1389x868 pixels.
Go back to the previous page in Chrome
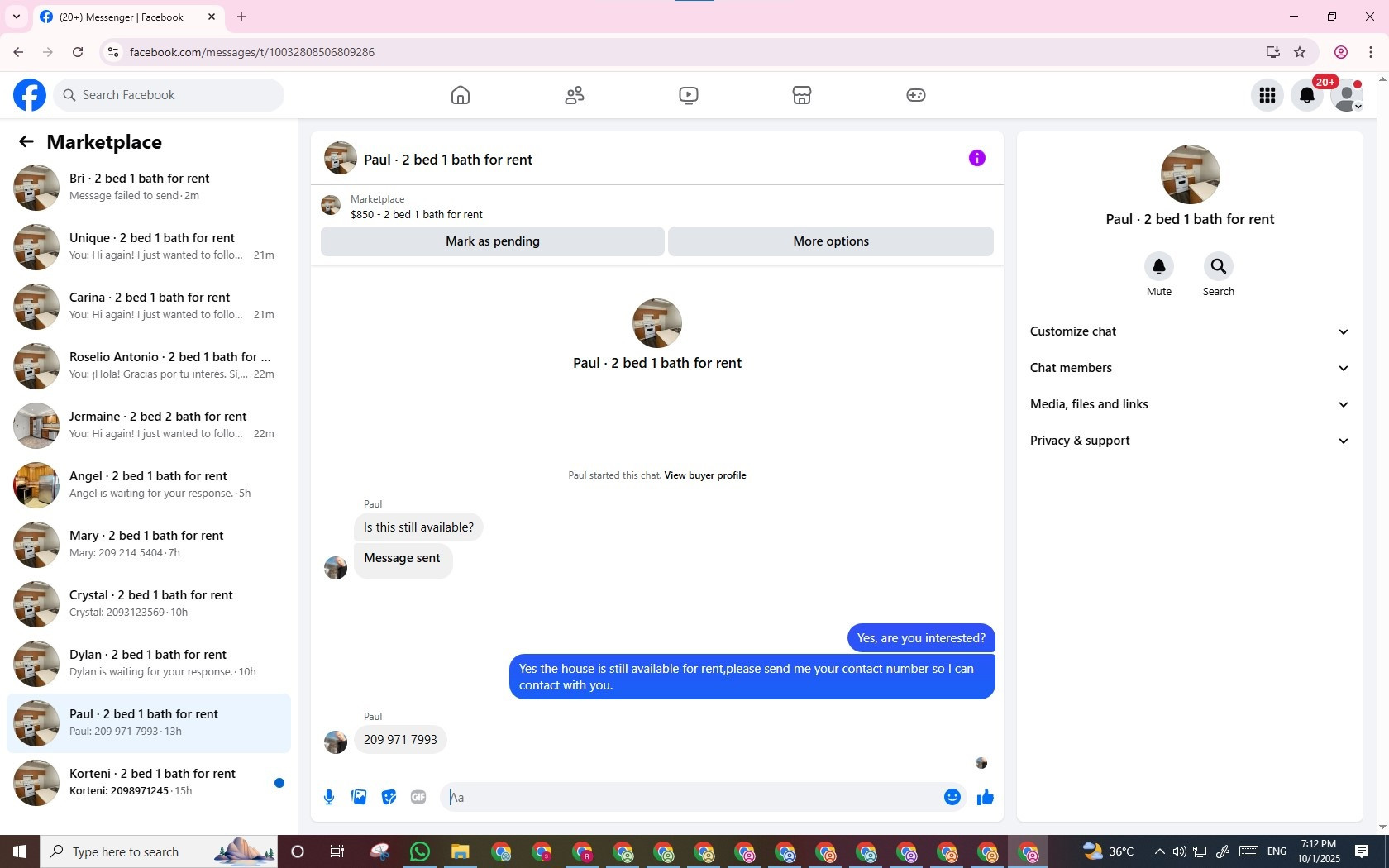click(18, 52)
